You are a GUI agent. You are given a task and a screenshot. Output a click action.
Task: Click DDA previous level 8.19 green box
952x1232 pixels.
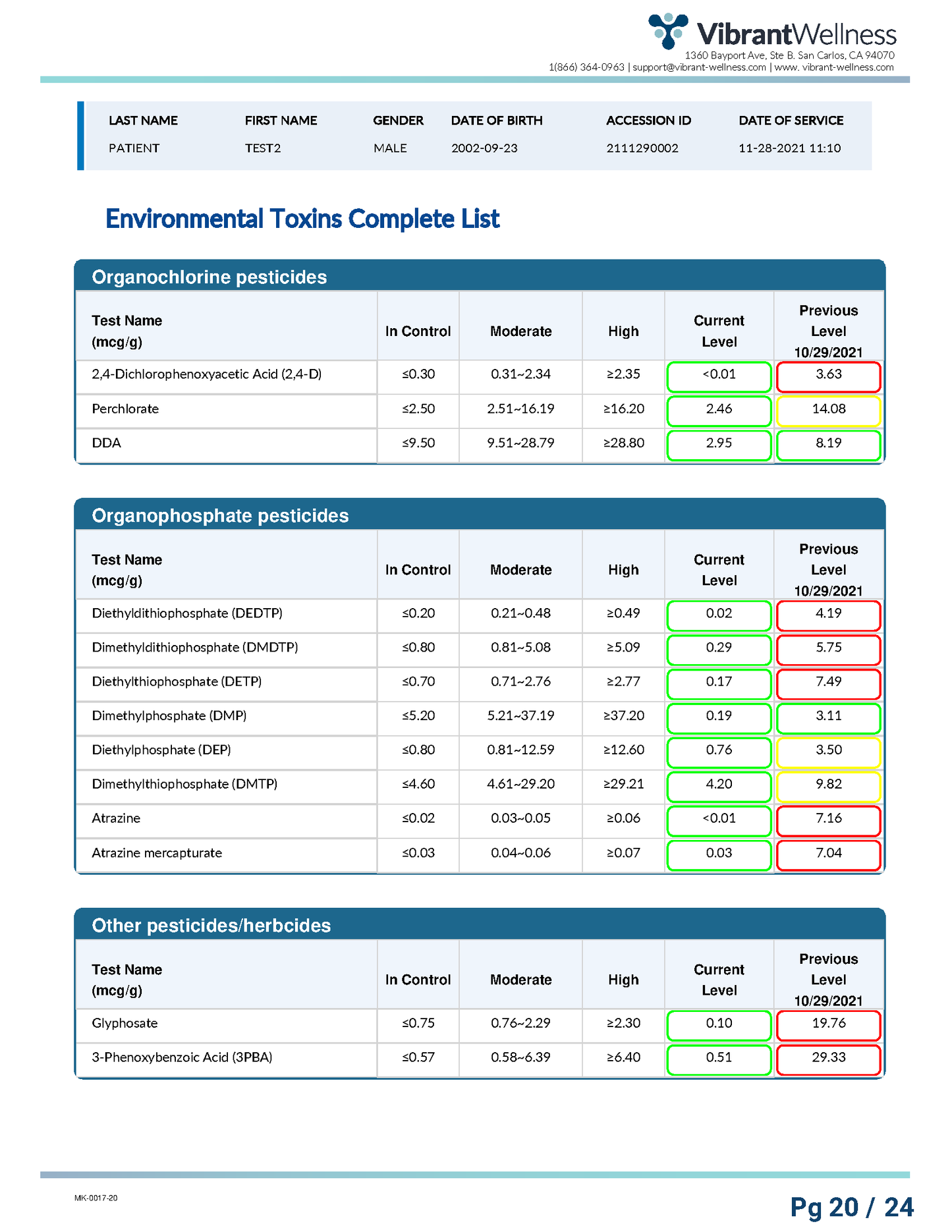pos(829,445)
